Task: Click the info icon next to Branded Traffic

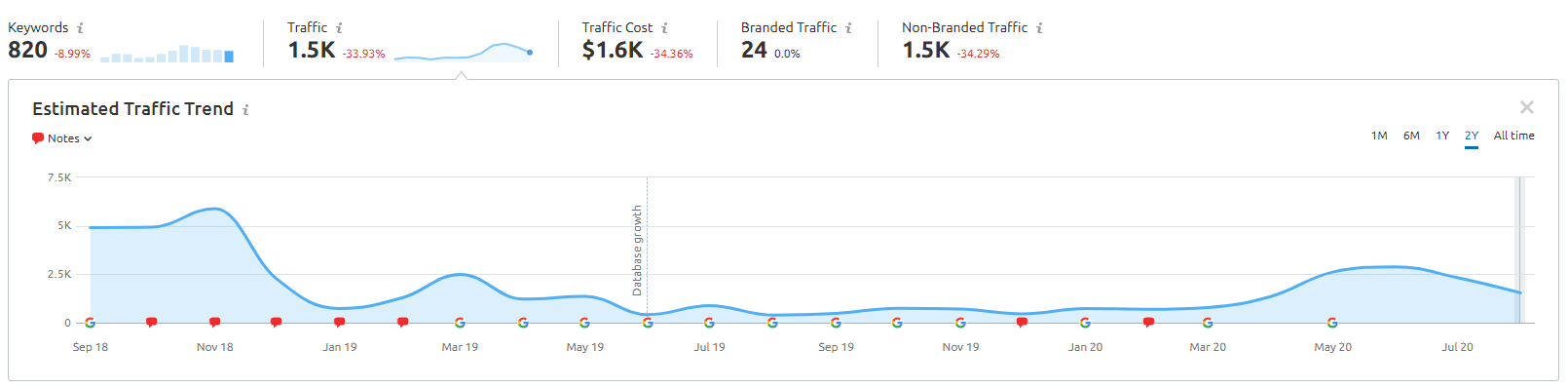Action: click(x=848, y=28)
